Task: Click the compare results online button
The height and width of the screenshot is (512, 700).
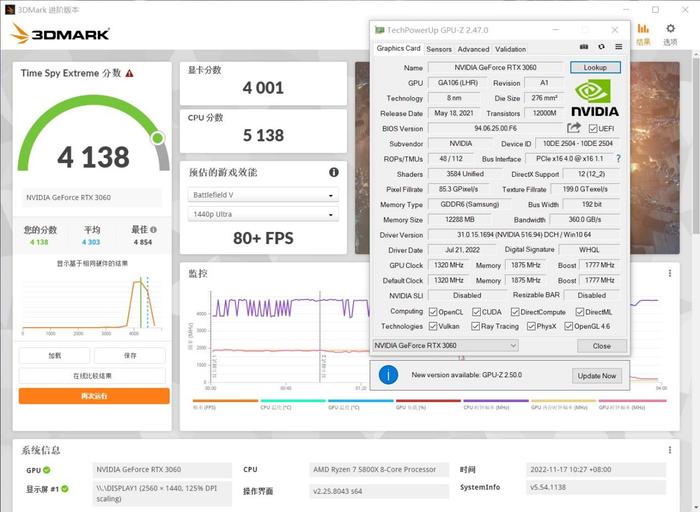Action: pos(92,376)
